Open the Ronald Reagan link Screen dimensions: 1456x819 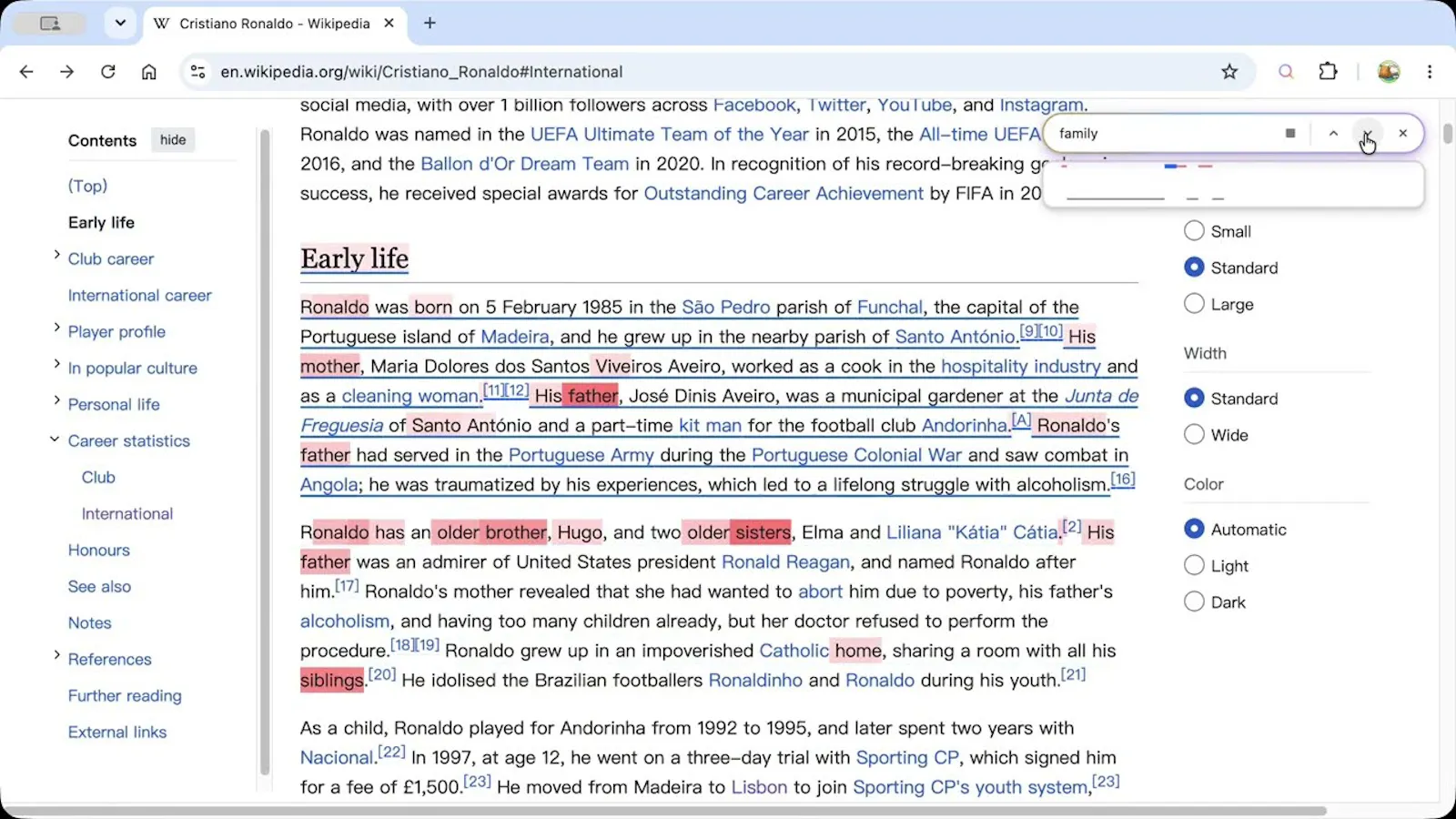(x=785, y=561)
